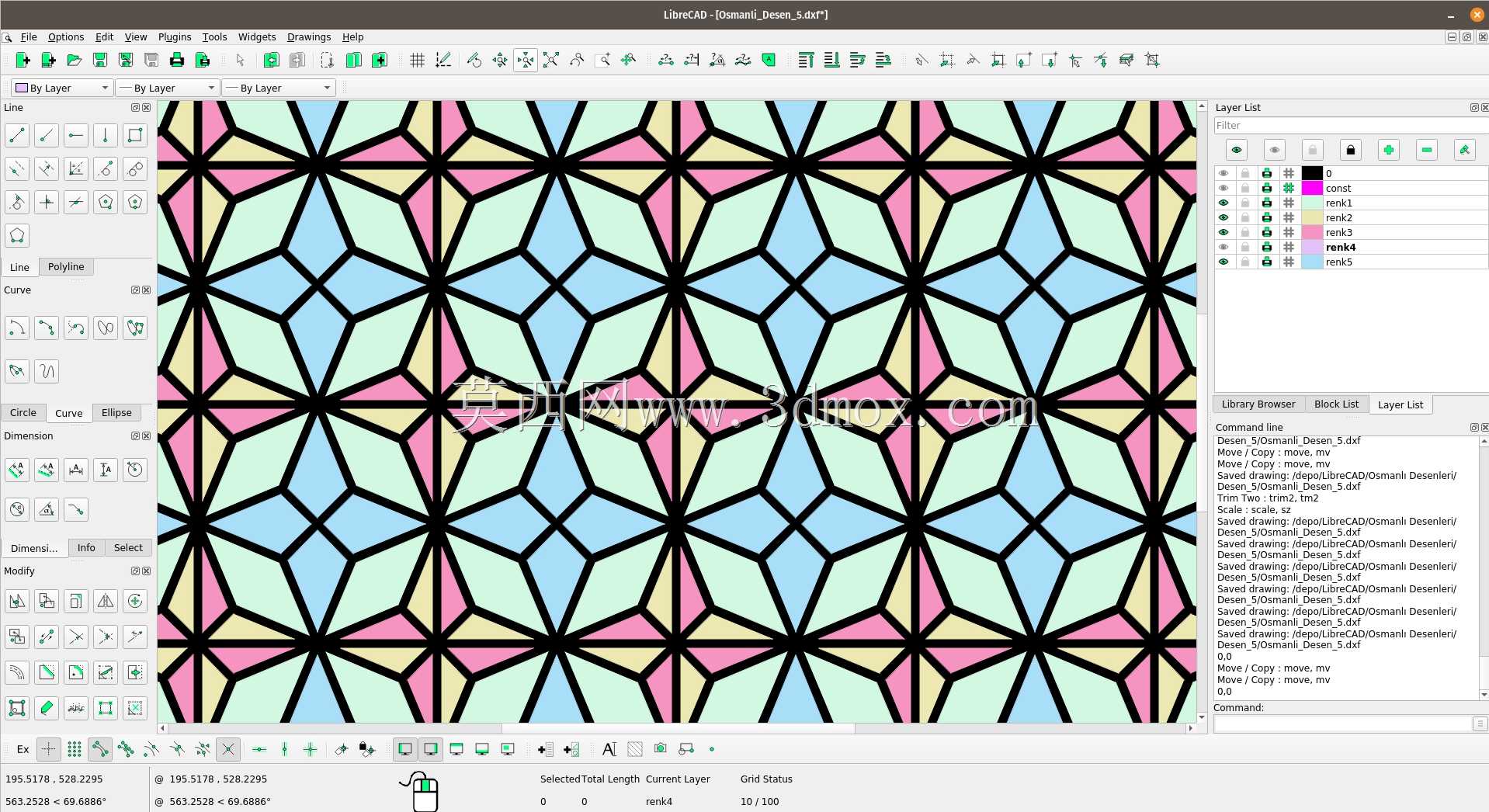This screenshot has height=812, width=1489.
Task: Click the redraw icon
Action: pyautogui.click(x=474, y=60)
